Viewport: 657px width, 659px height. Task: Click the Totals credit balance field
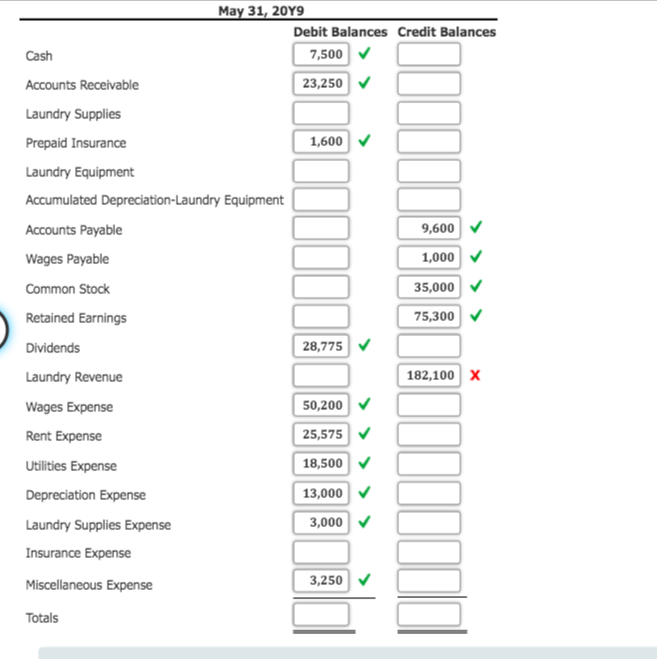[x=429, y=614]
